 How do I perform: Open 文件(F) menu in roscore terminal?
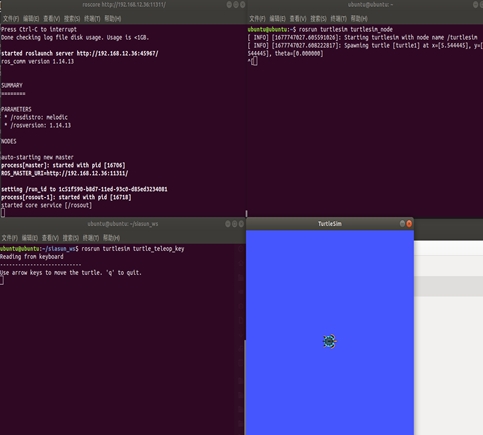click(x=11, y=19)
